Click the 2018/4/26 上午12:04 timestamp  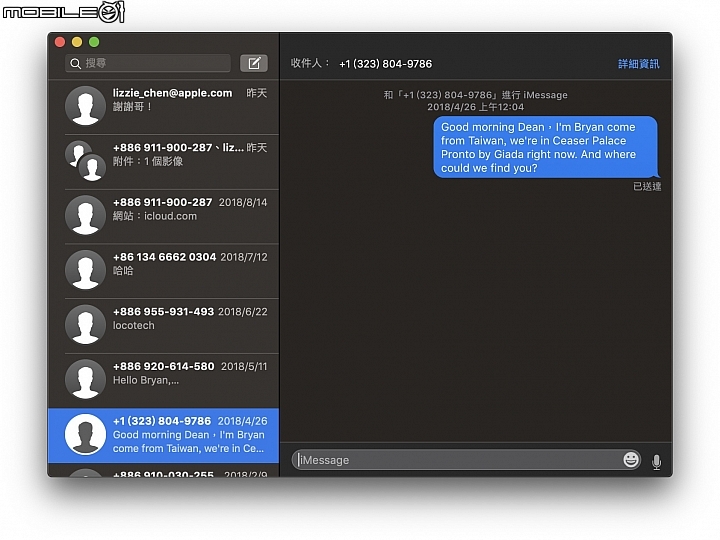475,107
